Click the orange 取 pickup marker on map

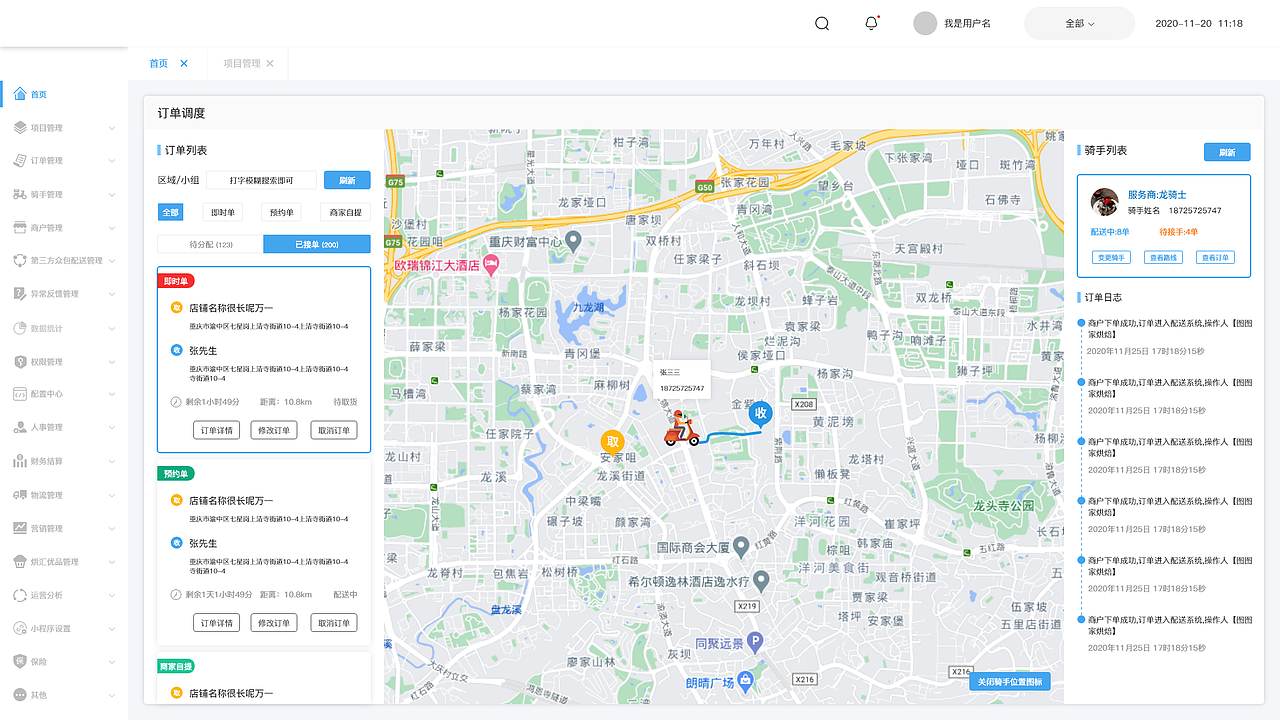[x=613, y=443]
